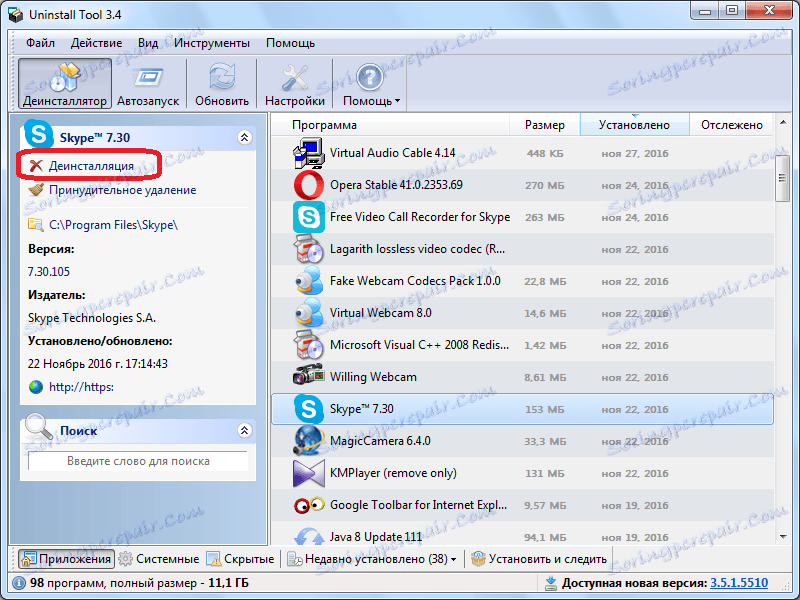Select the Lagarith lossless video codec icon
This screenshot has width=800, height=600.
(309, 249)
